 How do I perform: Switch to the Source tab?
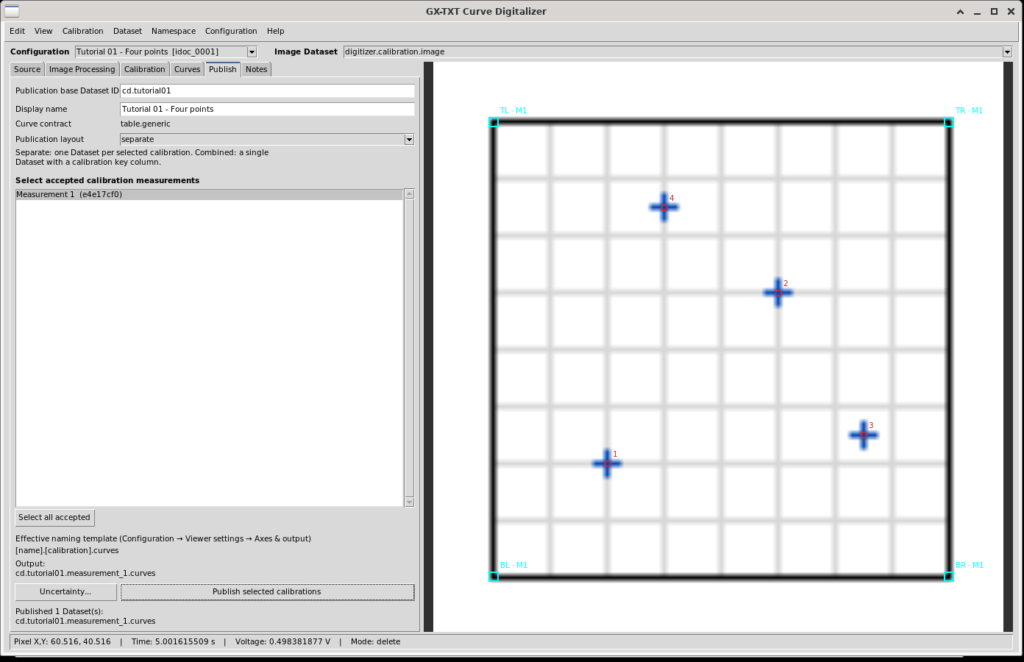[27, 69]
